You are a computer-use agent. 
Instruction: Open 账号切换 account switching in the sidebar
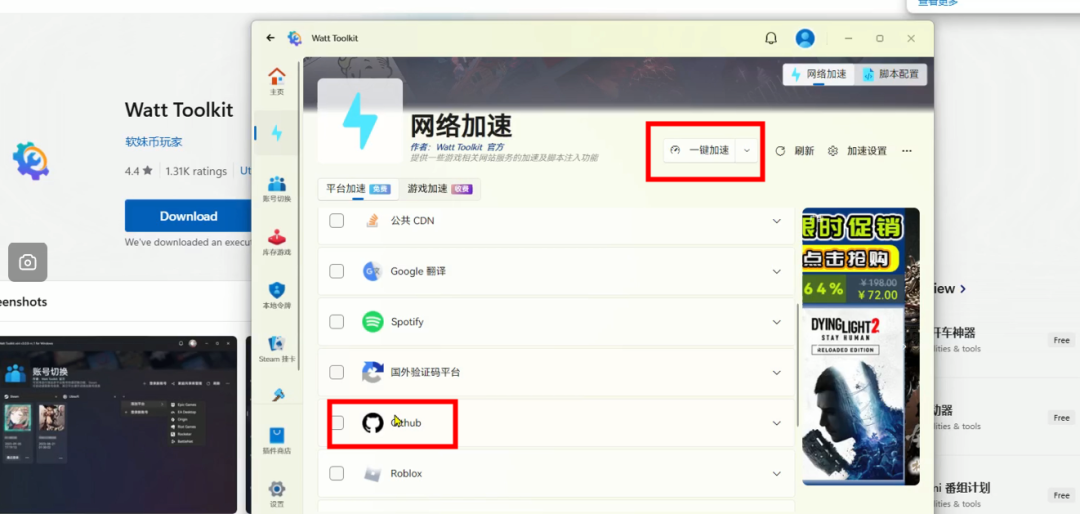(x=276, y=188)
